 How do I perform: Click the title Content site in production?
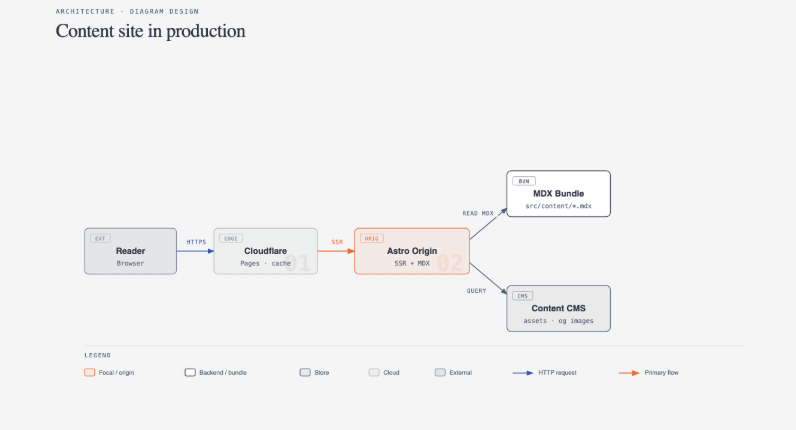[150, 31]
